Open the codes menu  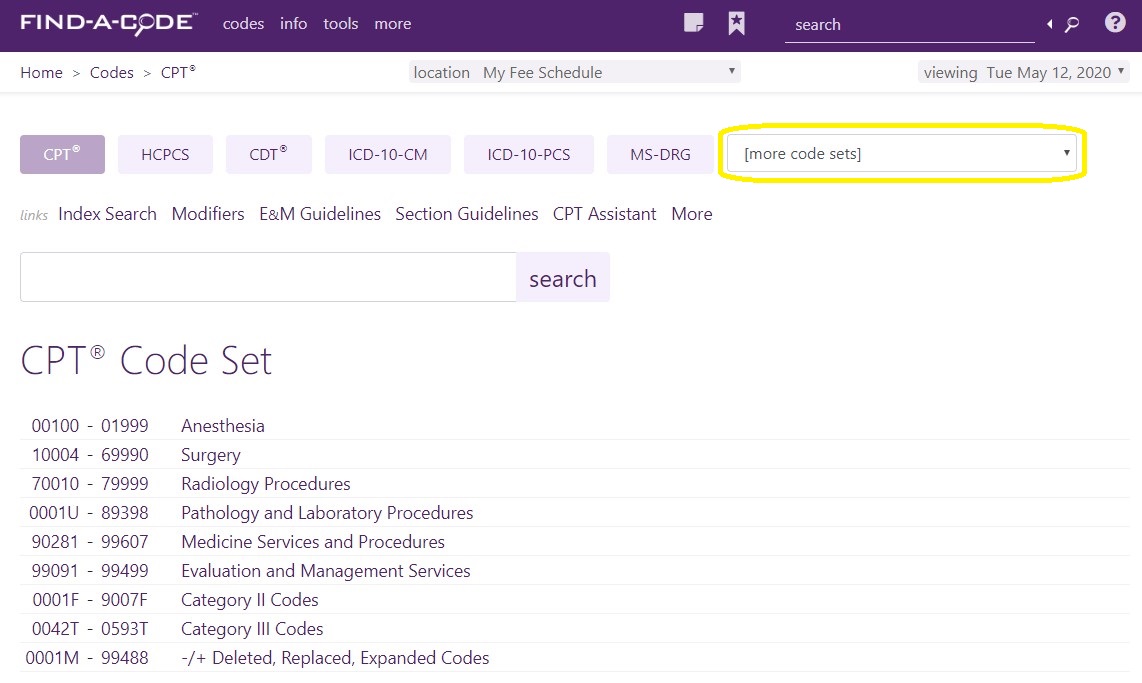[243, 24]
